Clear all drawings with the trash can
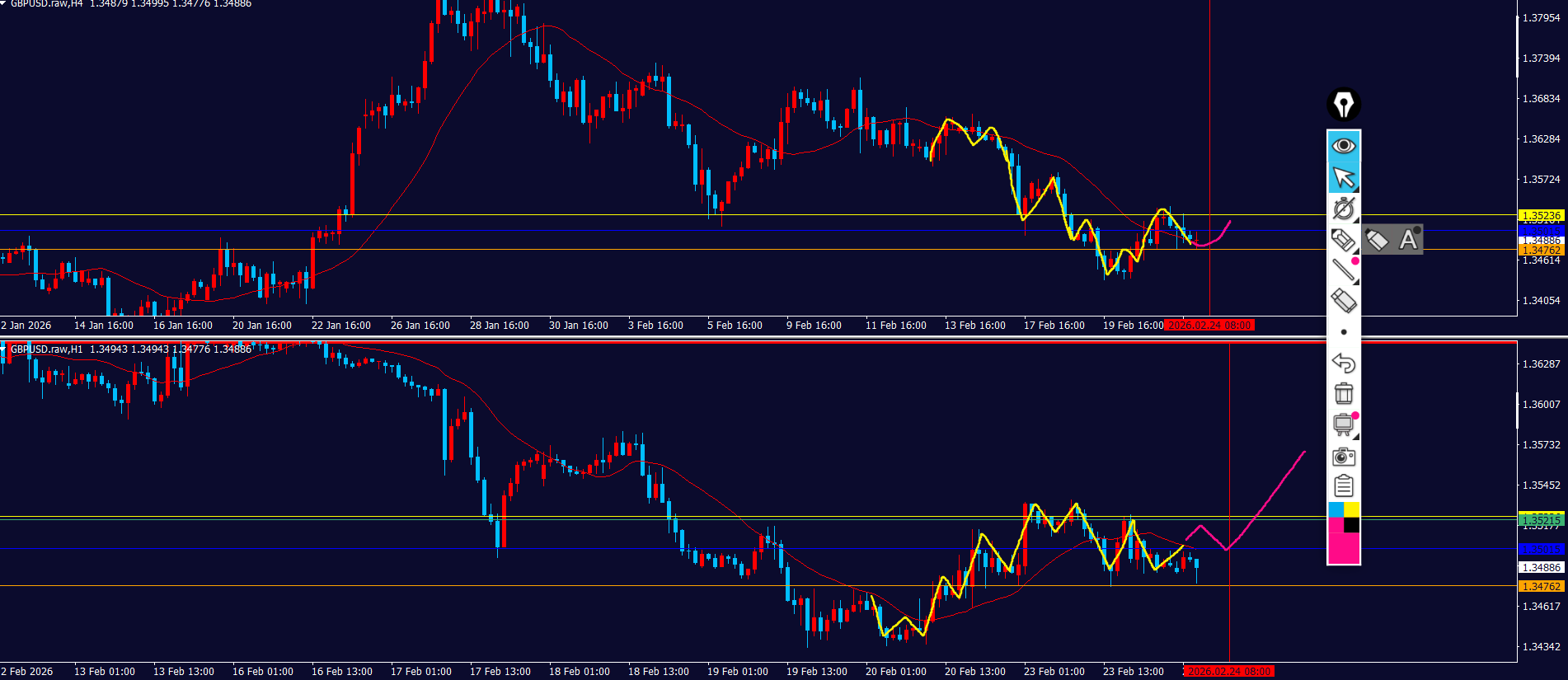Image resolution: width=1568 pixels, height=680 pixels. point(1343,394)
